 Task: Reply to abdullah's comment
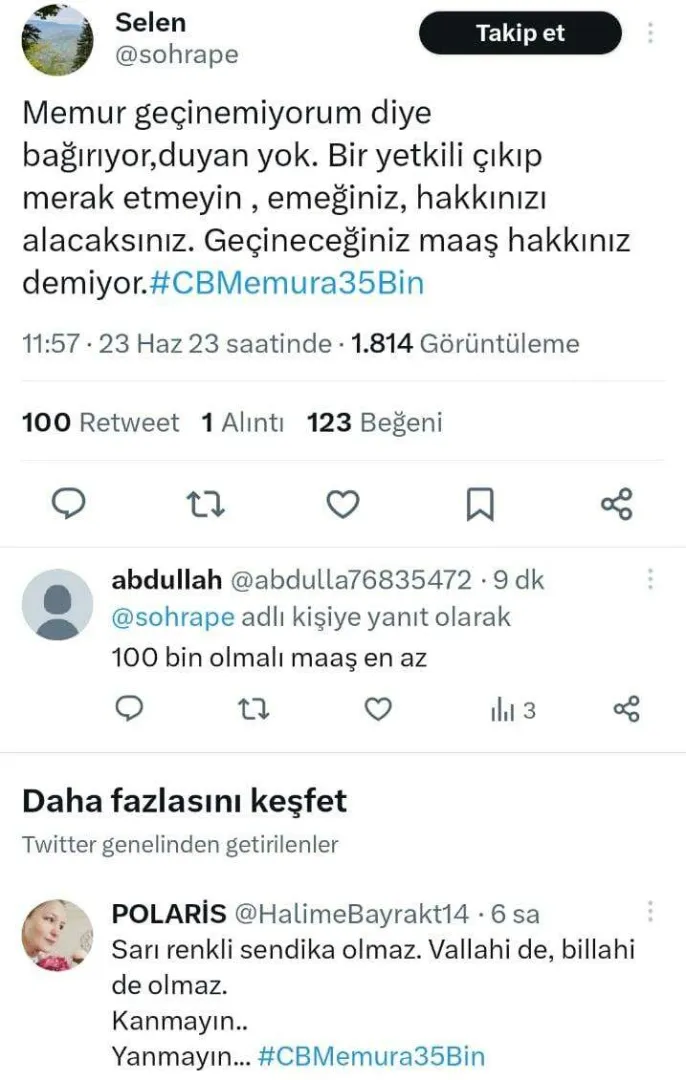click(129, 709)
